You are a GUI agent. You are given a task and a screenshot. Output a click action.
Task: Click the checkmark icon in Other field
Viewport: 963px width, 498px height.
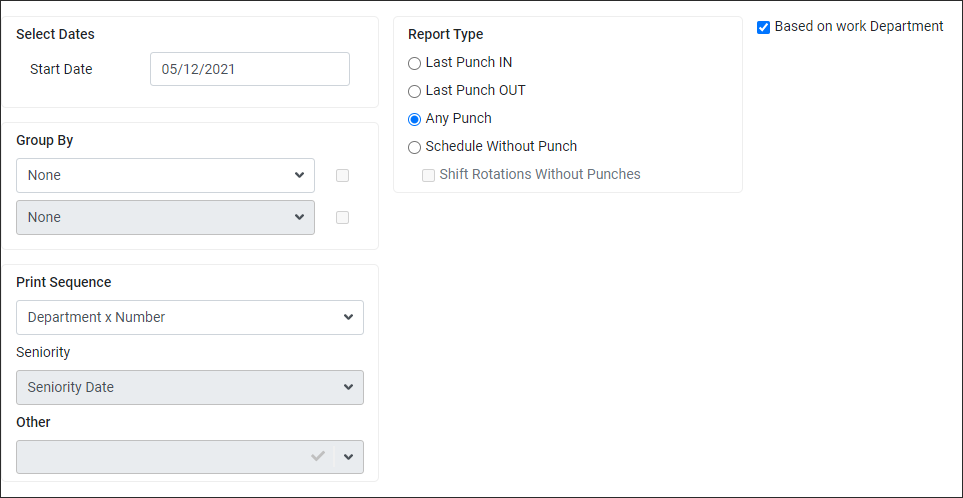[318, 456]
